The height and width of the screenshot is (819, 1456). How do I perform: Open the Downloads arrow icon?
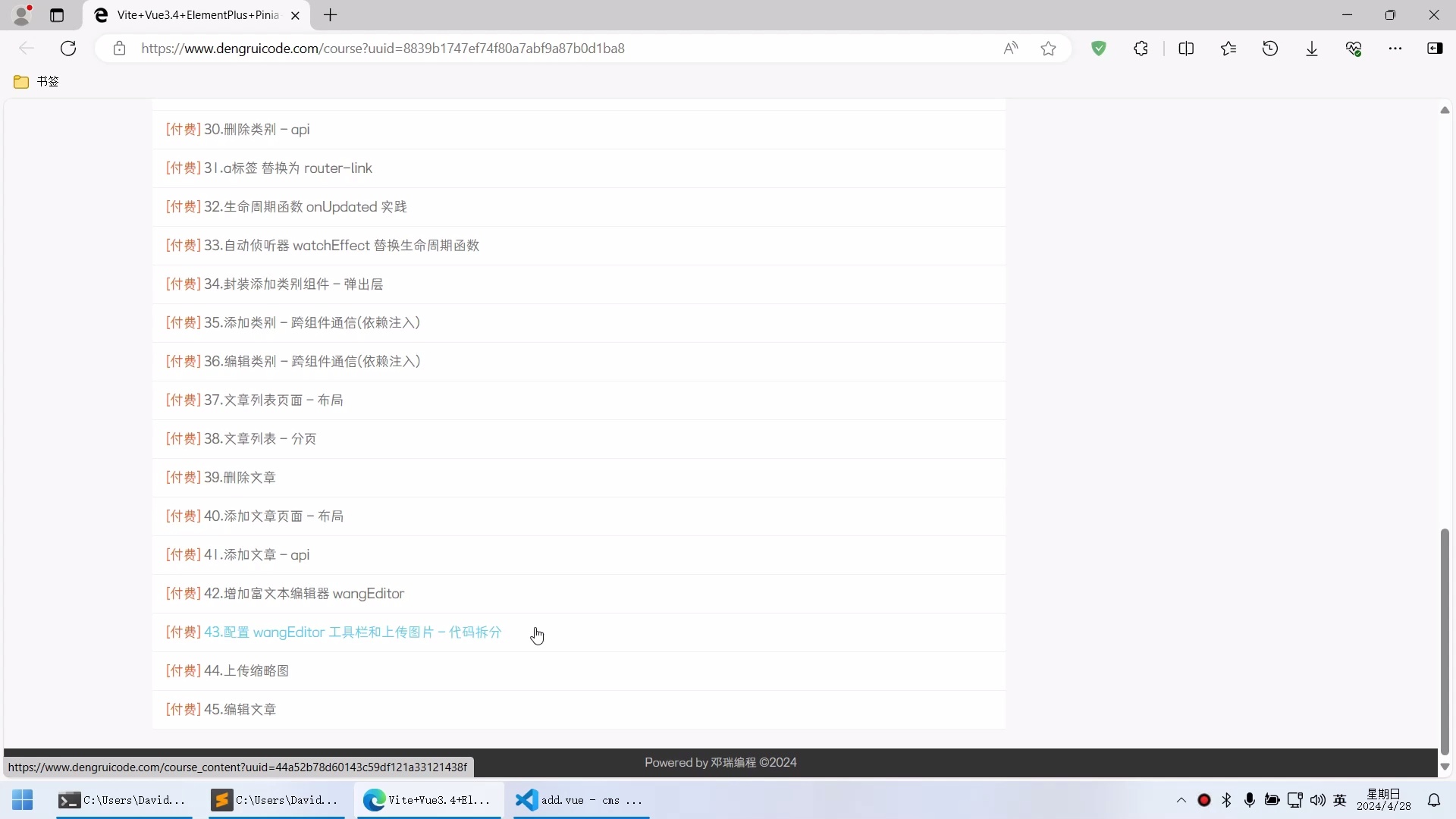click(1312, 49)
